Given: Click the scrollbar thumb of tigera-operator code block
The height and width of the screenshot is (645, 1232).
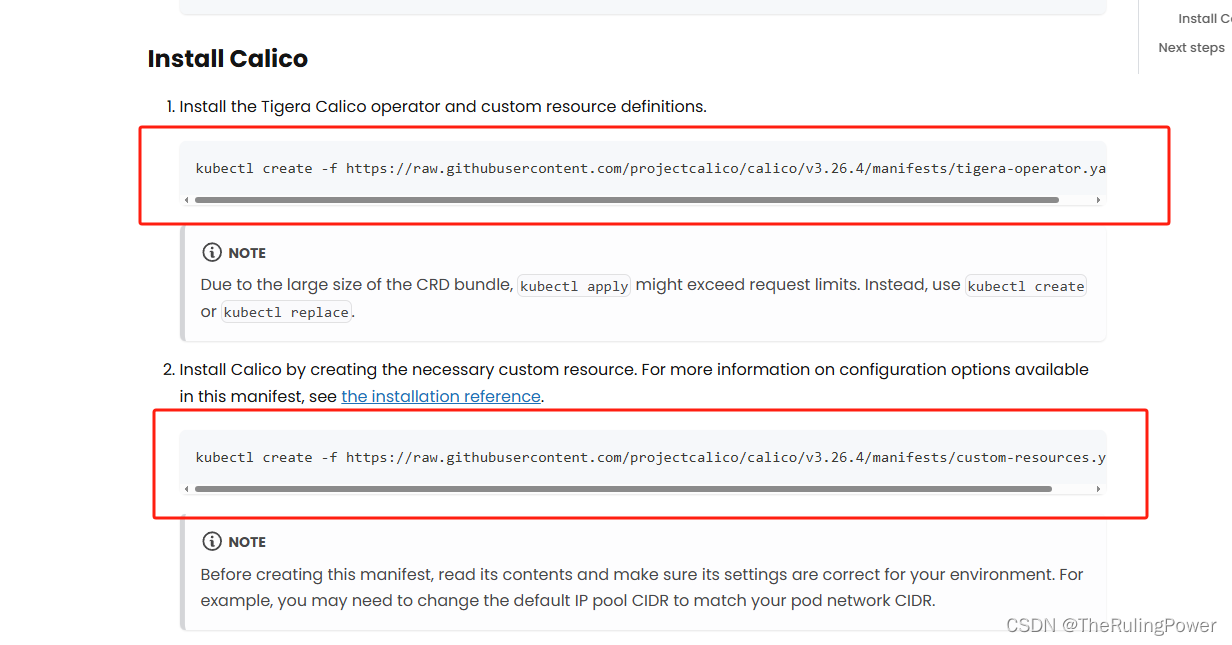Looking at the screenshot, I should tap(626, 200).
